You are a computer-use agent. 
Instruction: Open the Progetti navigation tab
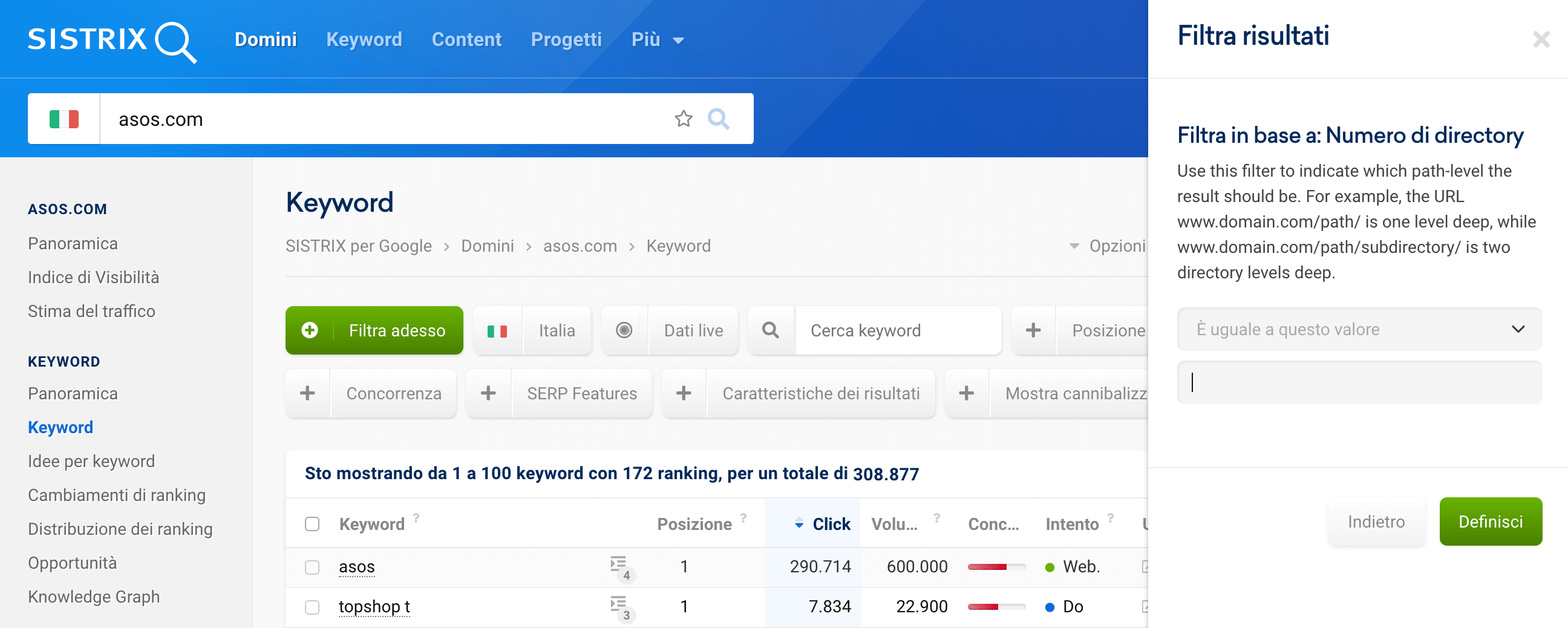click(x=566, y=39)
